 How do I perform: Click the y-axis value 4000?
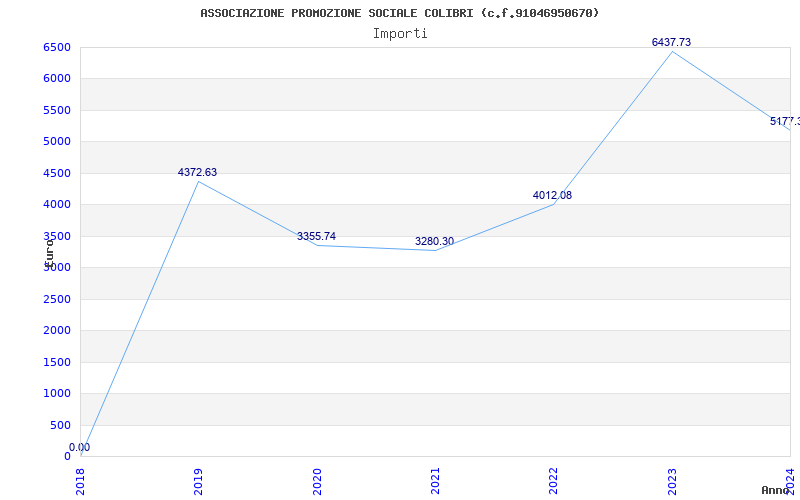57,205
